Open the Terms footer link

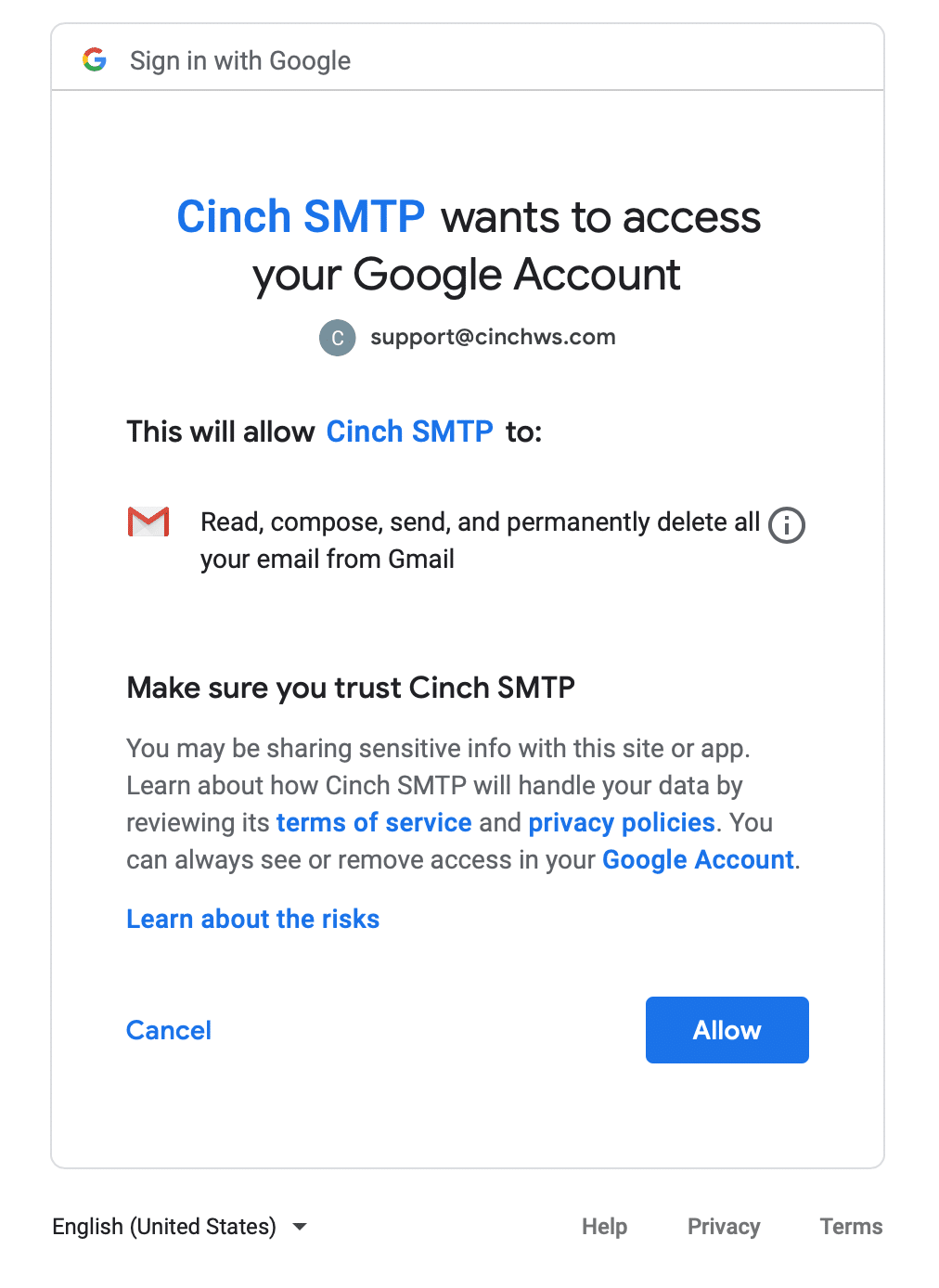click(851, 1227)
